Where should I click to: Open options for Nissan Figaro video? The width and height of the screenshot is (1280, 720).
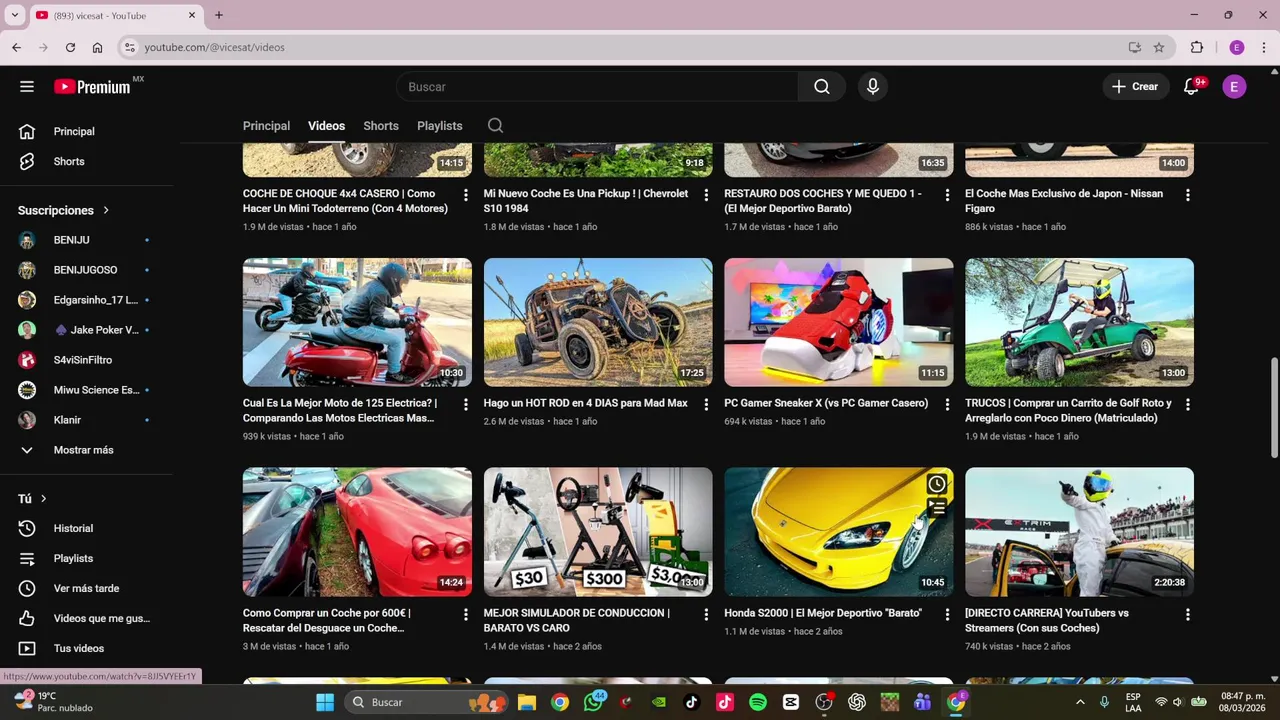1188,195
